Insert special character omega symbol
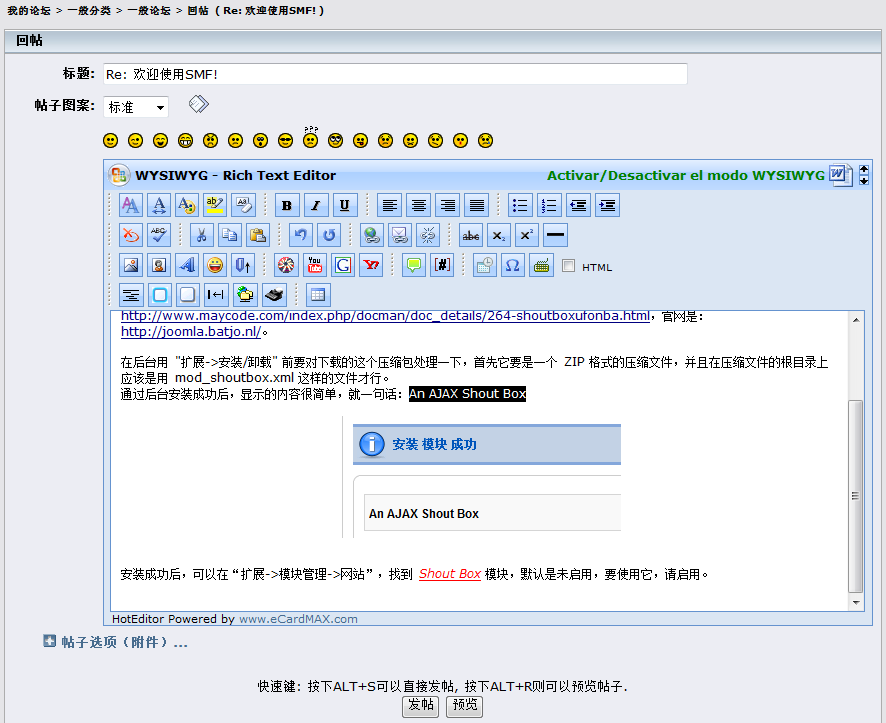886x723 pixels. [x=513, y=266]
